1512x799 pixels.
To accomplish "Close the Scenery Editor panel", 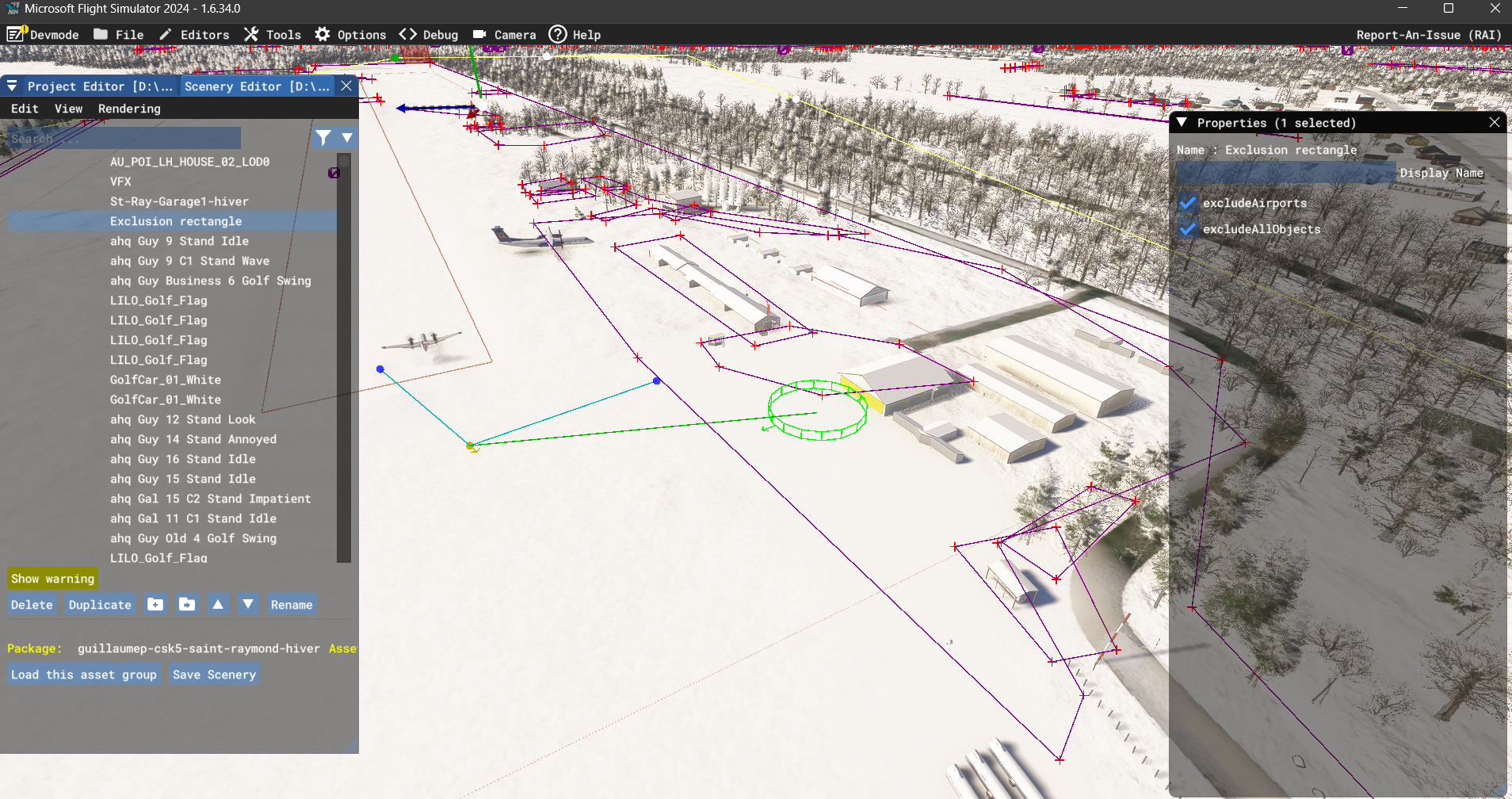I will tap(346, 86).
